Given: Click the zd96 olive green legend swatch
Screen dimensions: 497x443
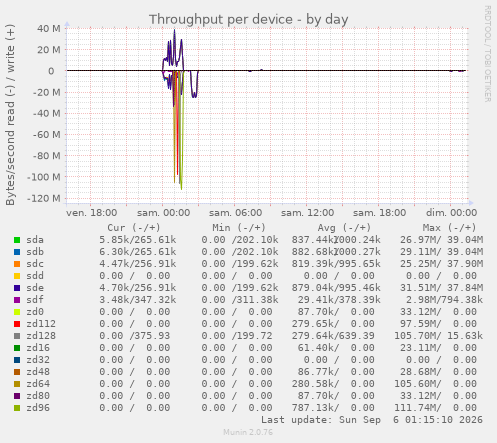Looking at the screenshot, I should tap(17, 408).
